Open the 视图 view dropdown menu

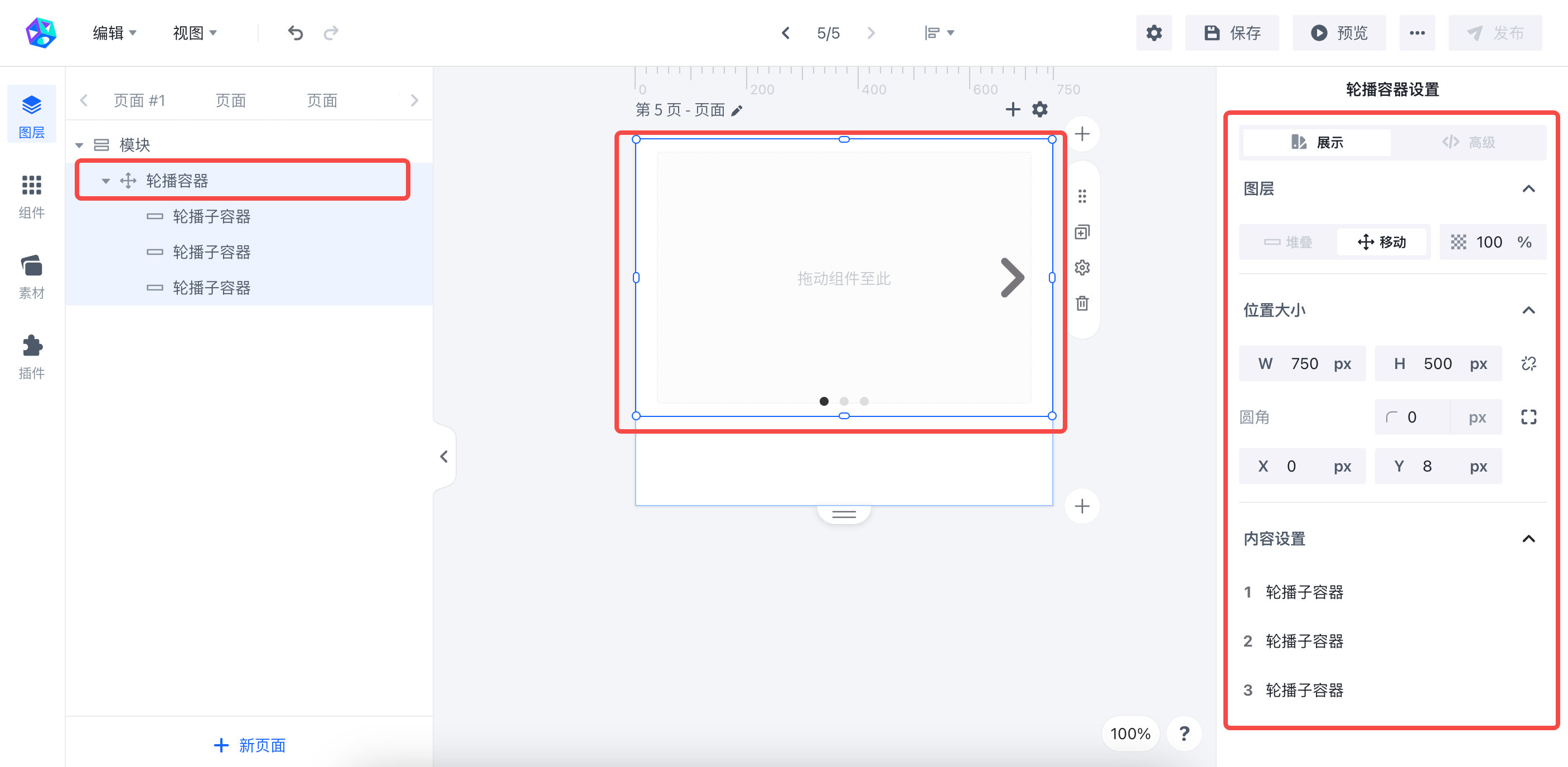(194, 33)
